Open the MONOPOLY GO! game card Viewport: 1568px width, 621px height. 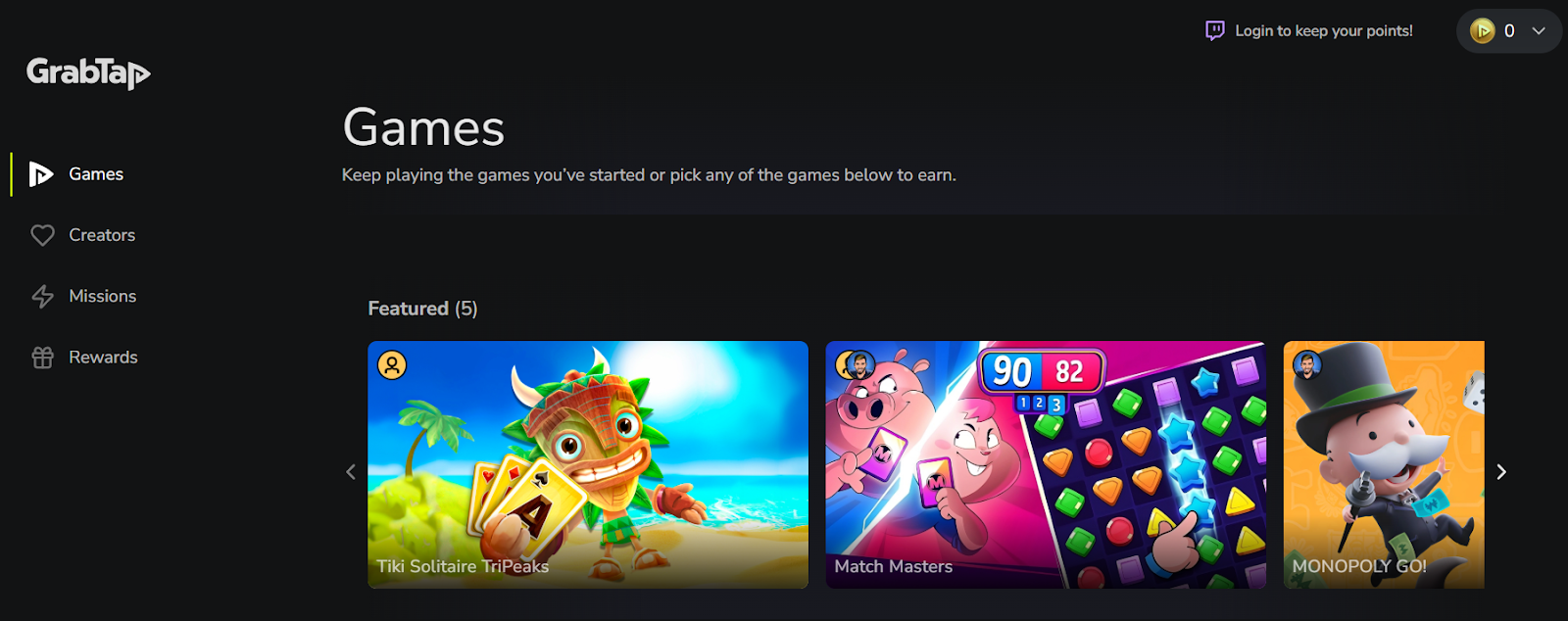pyautogui.click(x=1384, y=464)
